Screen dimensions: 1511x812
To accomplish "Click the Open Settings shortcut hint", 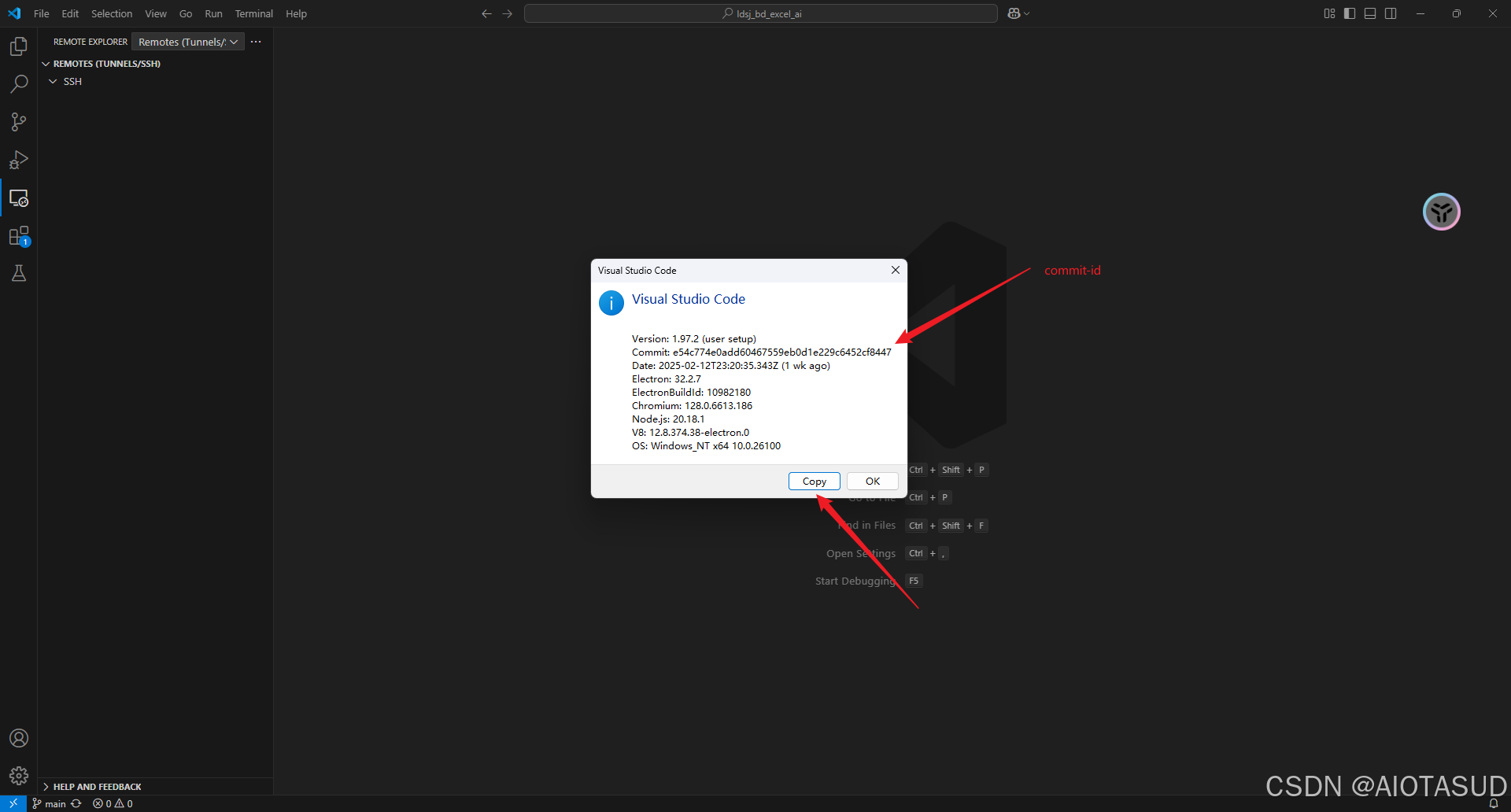I will [x=888, y=554].
